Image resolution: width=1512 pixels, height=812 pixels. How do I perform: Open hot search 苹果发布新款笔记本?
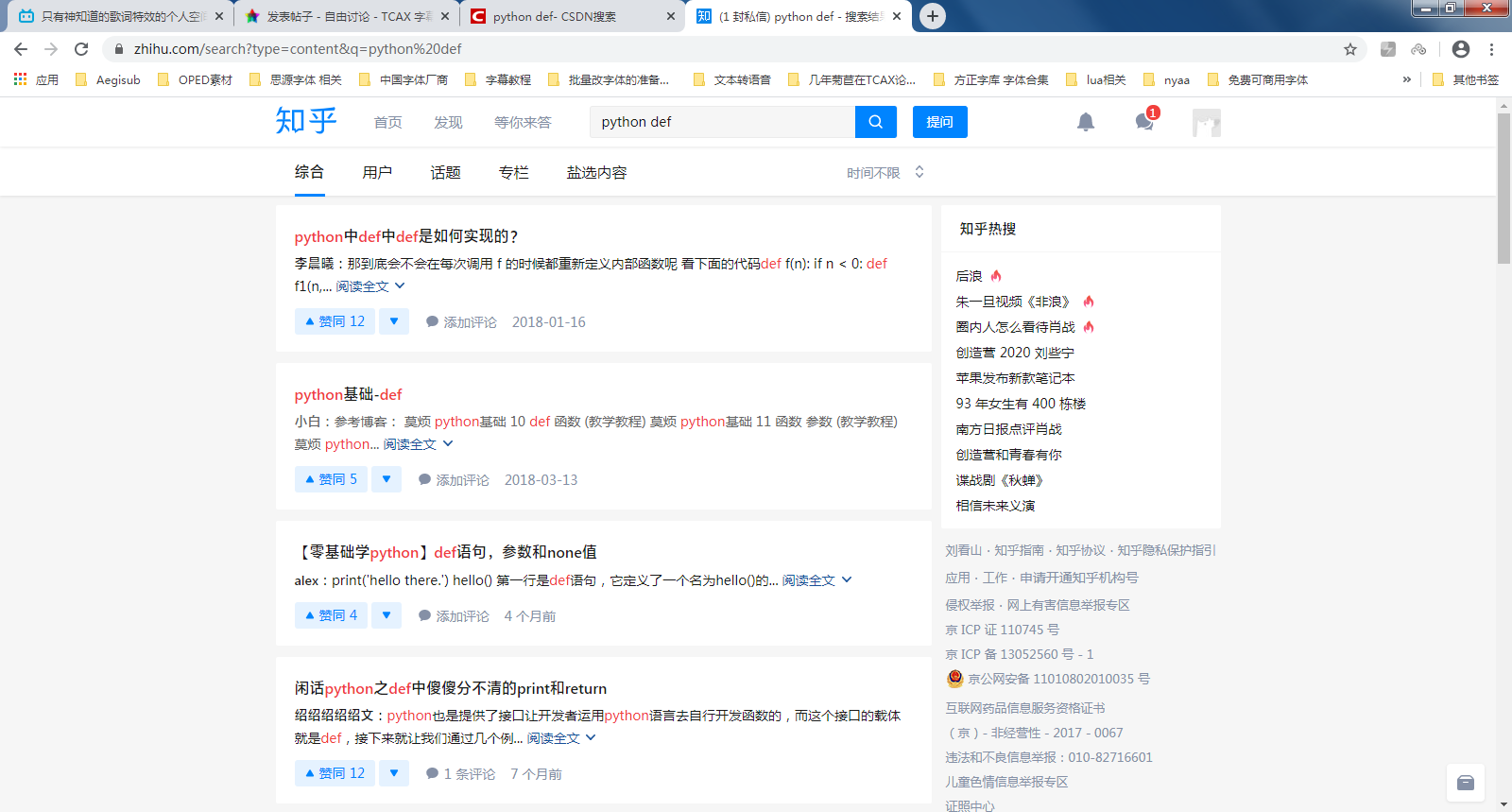(1015, 378)
